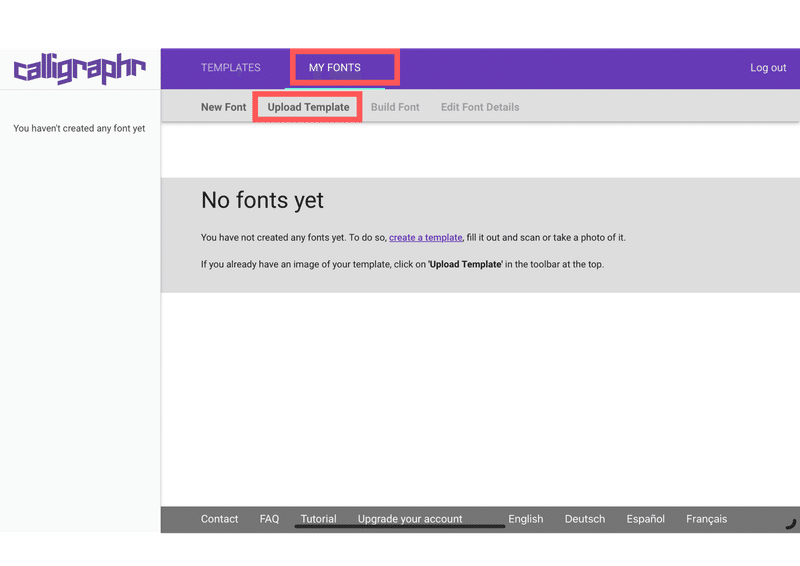Click the 'No fonts yet' heading
The height and width of the screenshot is (566, 800).
262,200
